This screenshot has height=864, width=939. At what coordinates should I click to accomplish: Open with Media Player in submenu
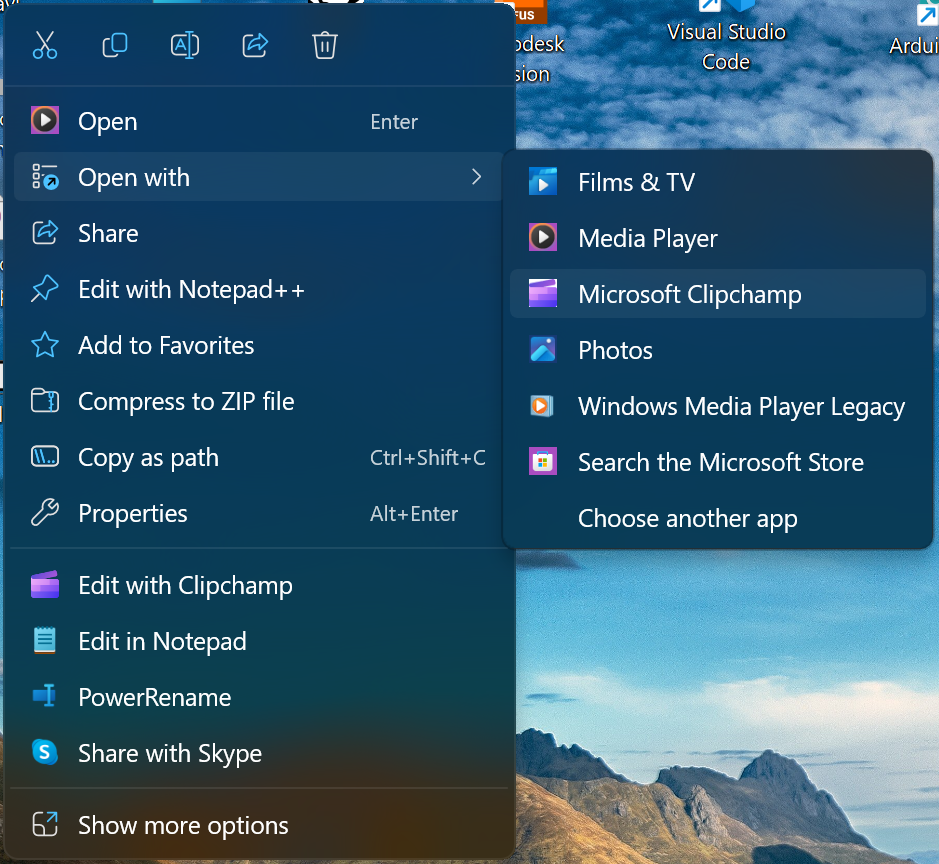tap(717, 238)
